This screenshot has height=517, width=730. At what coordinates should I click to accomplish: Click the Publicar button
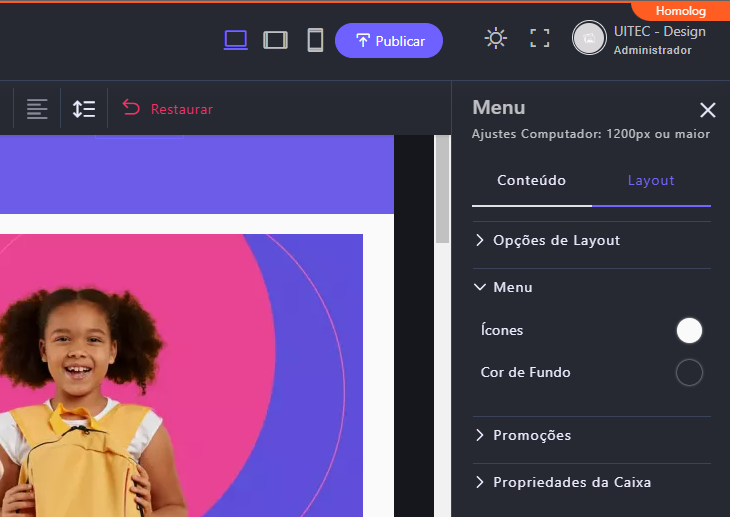[389, 41]
